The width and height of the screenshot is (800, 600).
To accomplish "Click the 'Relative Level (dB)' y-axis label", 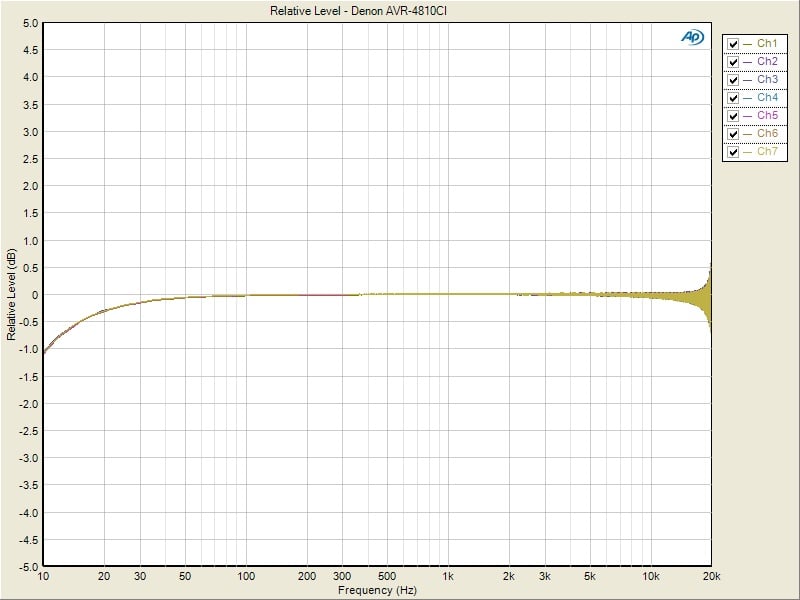I will click(11, 294).
